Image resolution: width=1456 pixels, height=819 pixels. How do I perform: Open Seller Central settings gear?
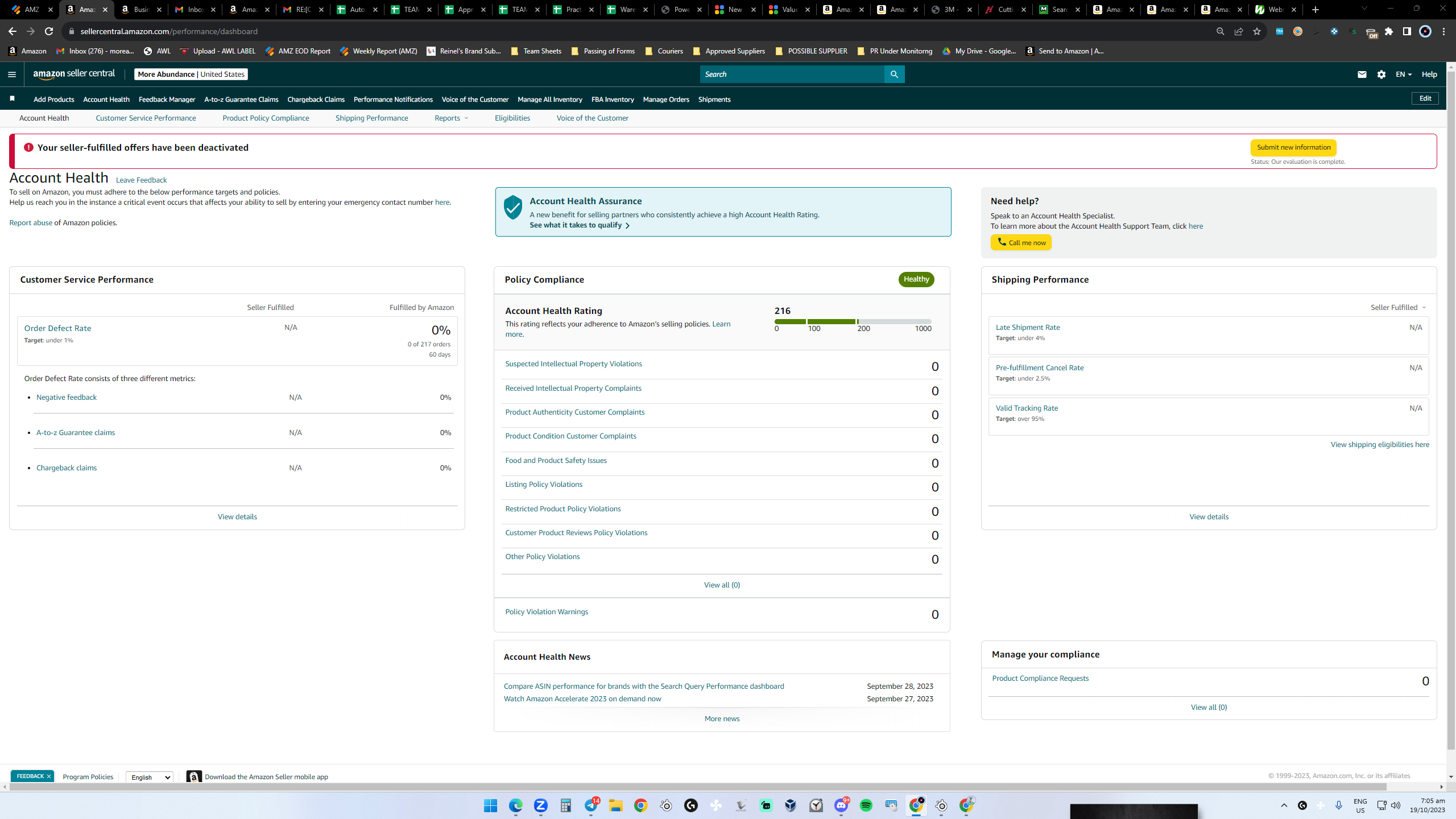pyautogui.click(x=1381, y=75)
